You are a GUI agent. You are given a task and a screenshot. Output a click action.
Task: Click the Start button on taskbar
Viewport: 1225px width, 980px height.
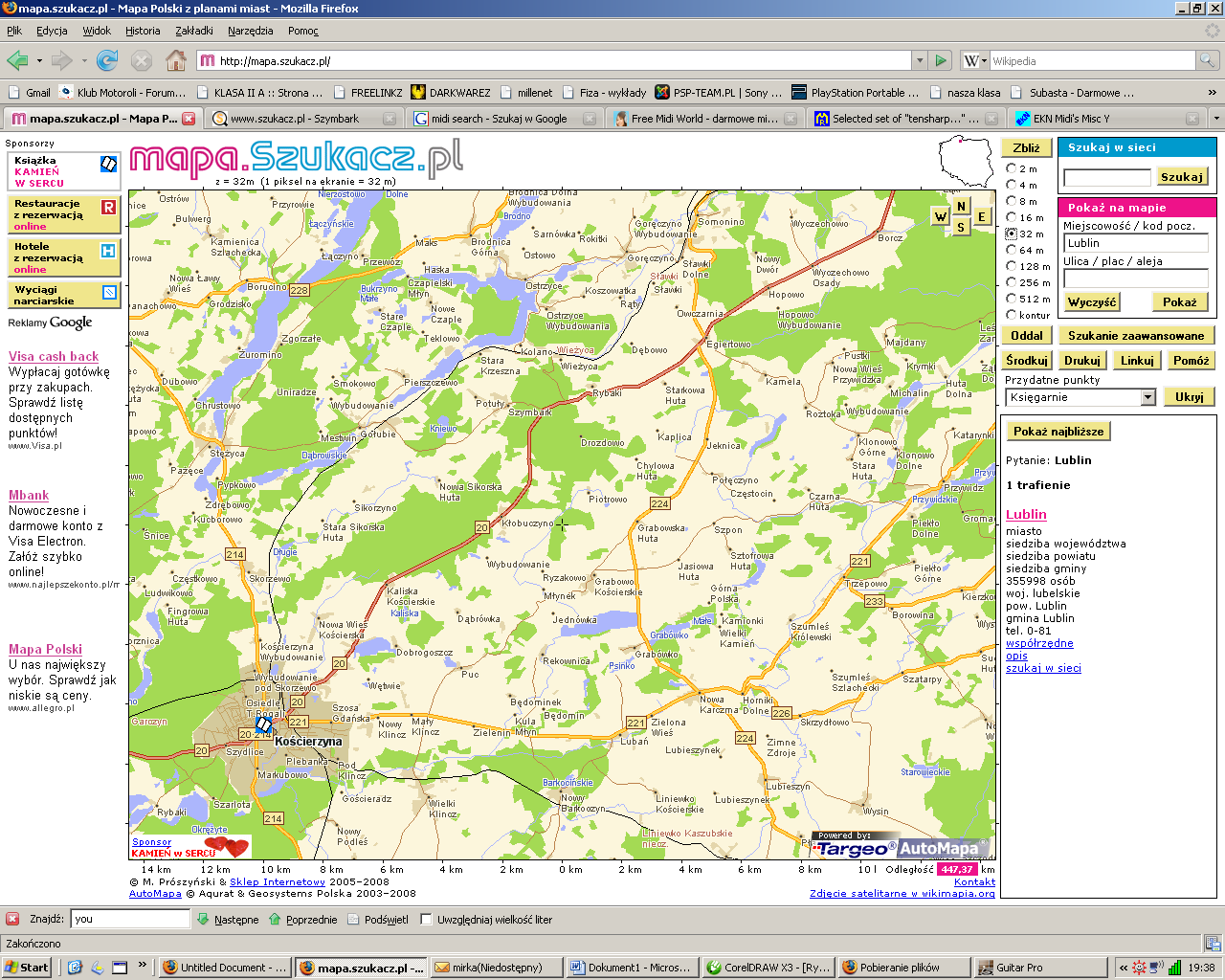(x=26, y=968)
